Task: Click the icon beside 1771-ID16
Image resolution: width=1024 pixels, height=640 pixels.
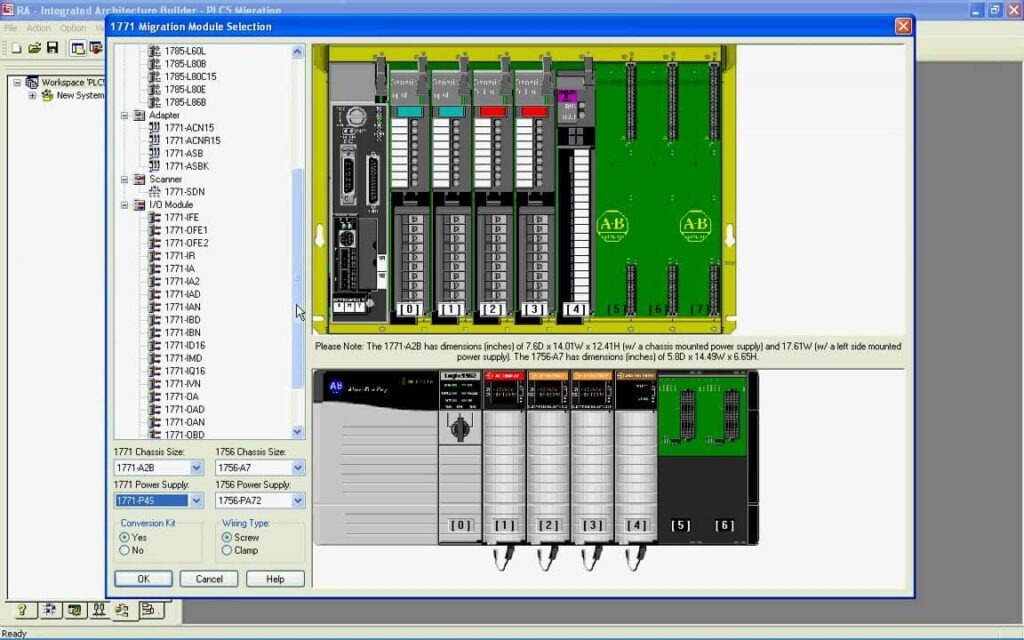Action: [x=155, y=345]
